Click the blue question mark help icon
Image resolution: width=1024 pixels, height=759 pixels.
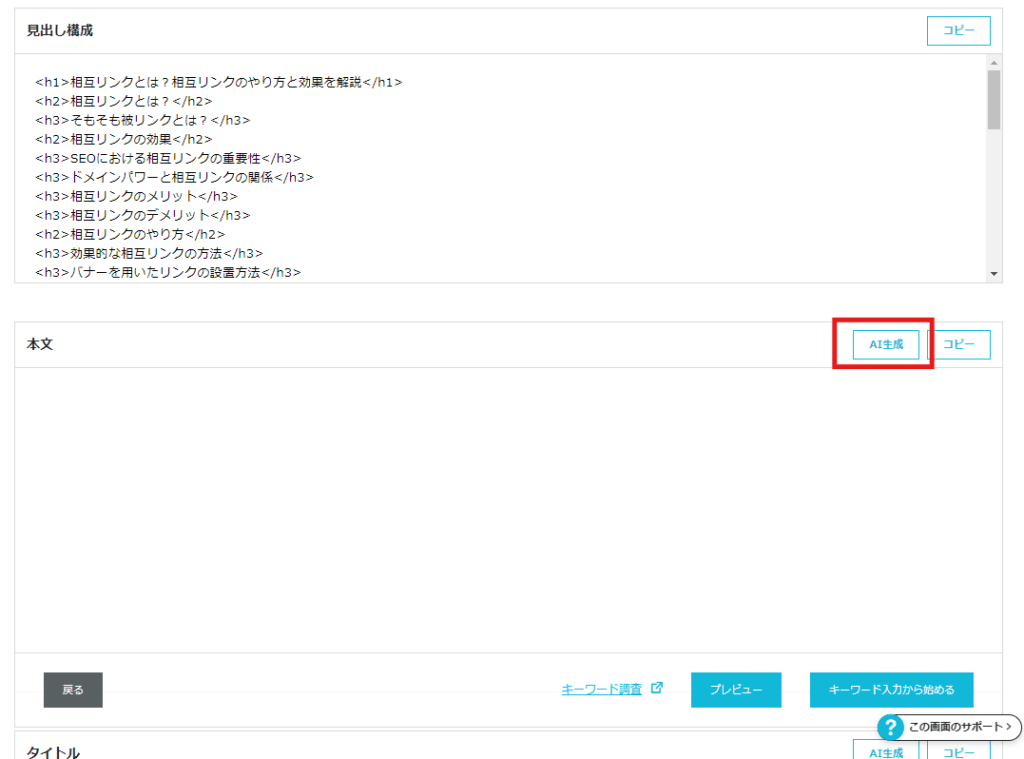(890, 727)
